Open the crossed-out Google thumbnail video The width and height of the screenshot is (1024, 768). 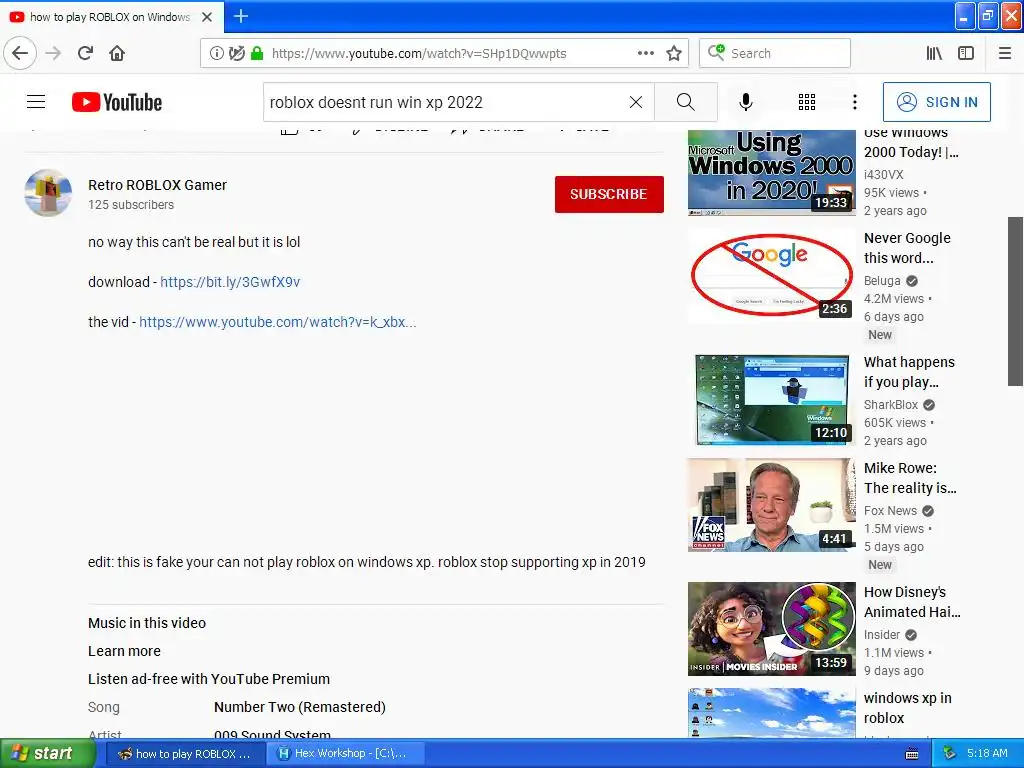(x=771, y=275)
